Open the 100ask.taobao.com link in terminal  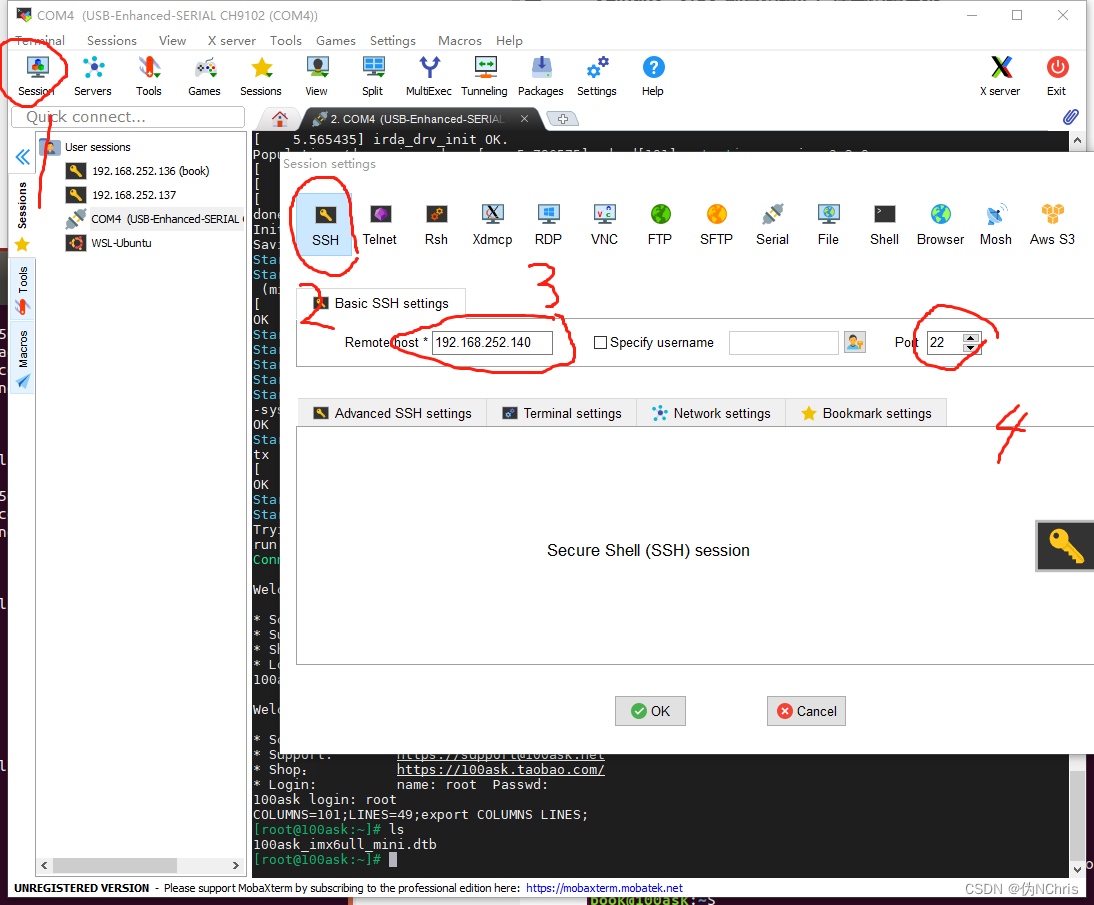tap(500, 770)
